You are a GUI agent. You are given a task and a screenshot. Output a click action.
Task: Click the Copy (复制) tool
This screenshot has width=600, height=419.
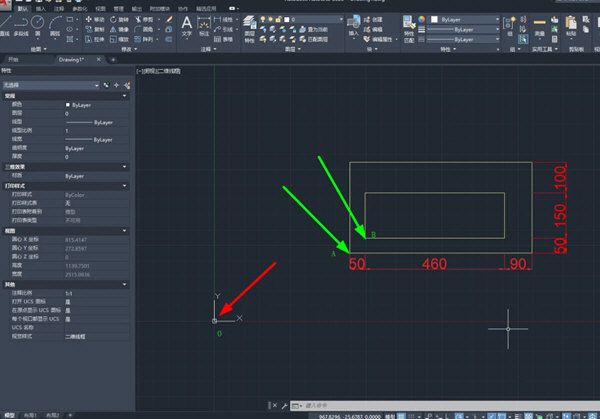pos(94,29)
